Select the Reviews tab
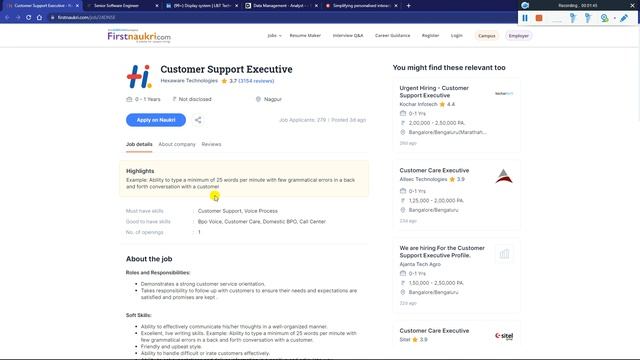The image size is (640, 360). [211, 144]
